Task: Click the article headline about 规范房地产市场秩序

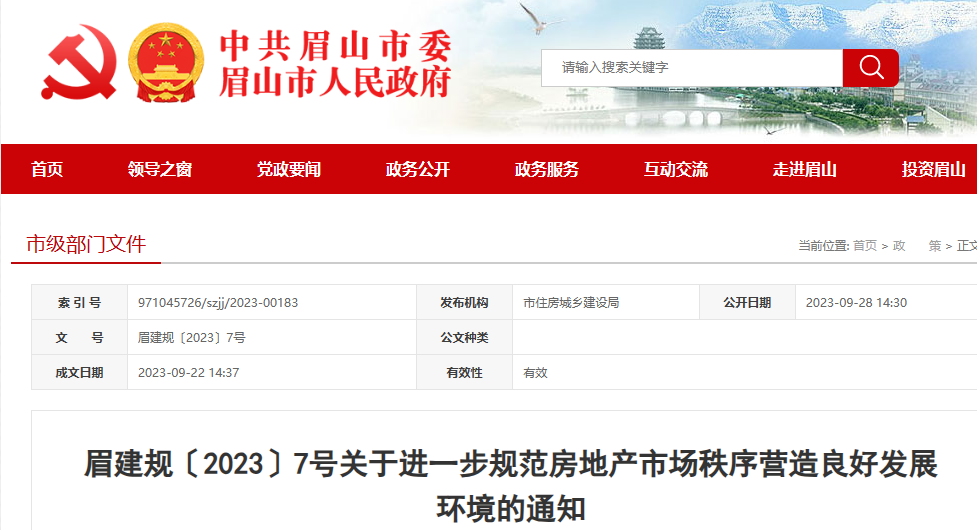Action: click(510, 486)
